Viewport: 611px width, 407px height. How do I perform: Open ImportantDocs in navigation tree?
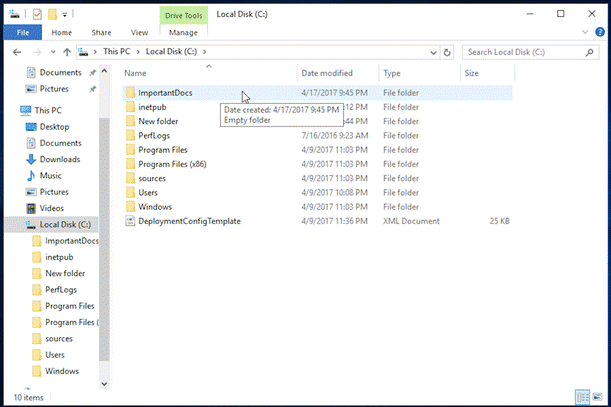coord(71,241)
